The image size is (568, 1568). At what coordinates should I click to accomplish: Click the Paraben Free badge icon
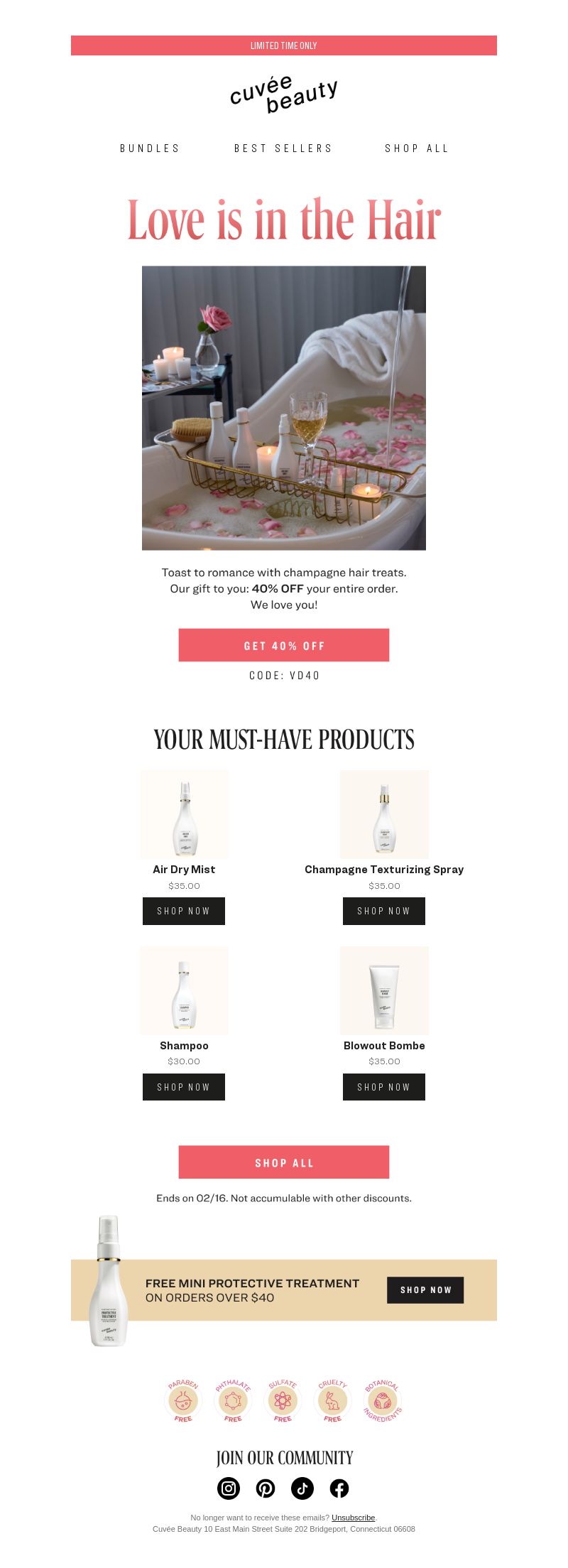(183, 1400)
